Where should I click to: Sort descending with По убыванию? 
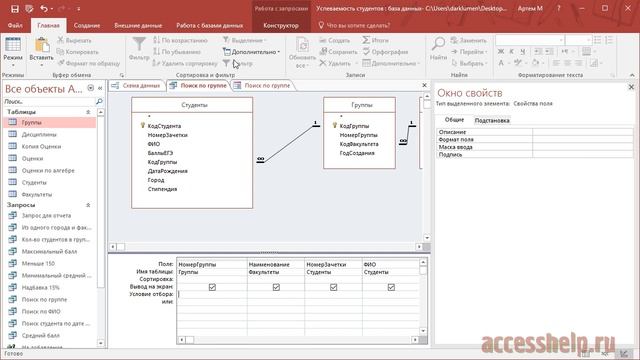pos(177,52)
